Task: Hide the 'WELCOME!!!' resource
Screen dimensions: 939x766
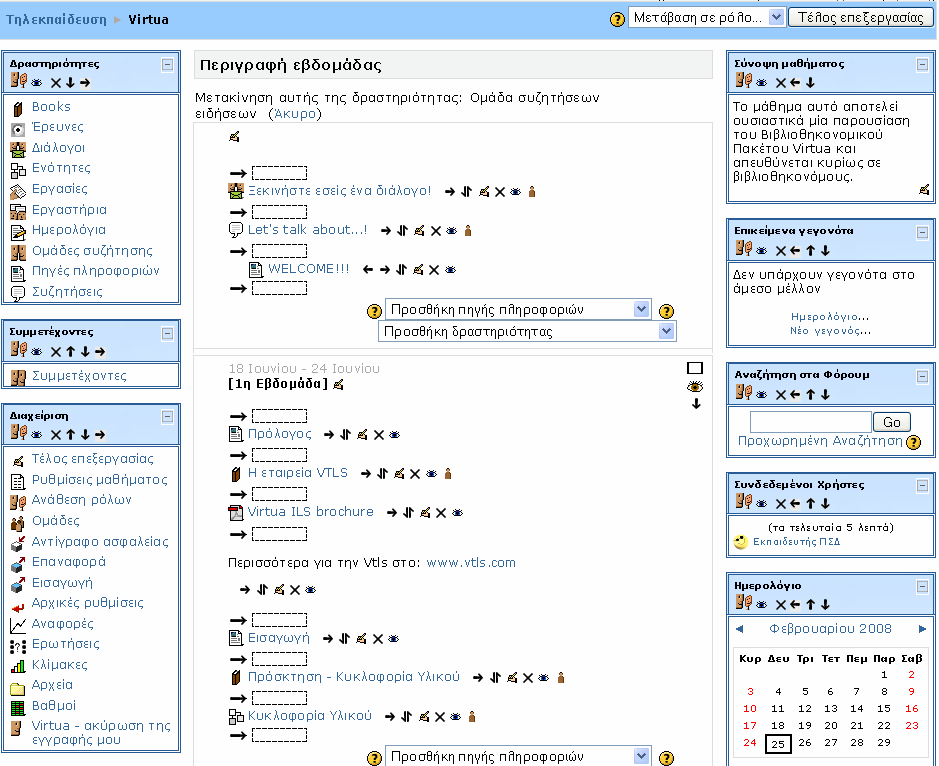Action: (x=450, y=270)
